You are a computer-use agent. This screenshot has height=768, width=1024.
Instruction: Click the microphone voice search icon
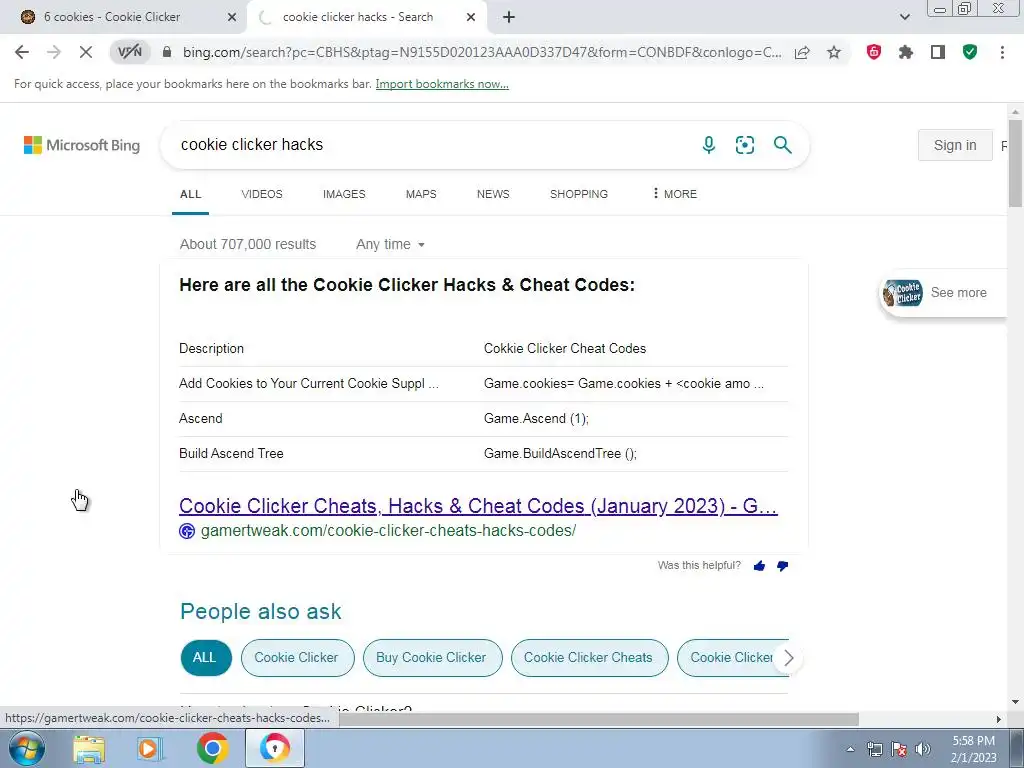[x=709, y=144]
